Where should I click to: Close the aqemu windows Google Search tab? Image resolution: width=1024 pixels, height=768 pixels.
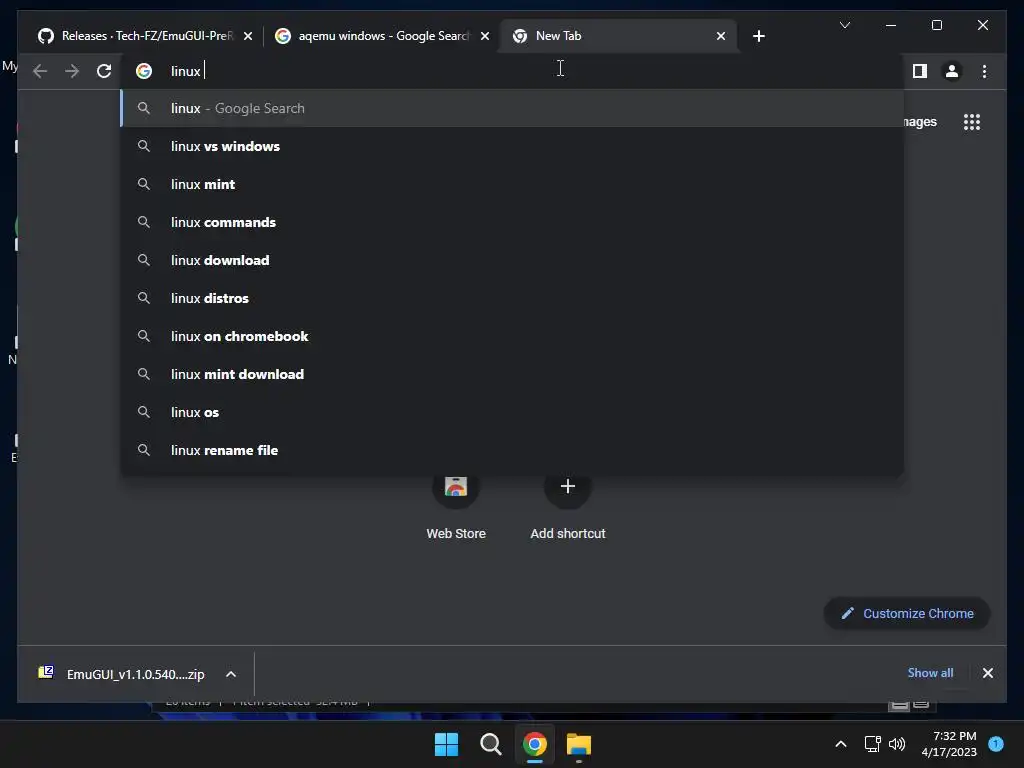pyautogui.click(x=485, y=36)
